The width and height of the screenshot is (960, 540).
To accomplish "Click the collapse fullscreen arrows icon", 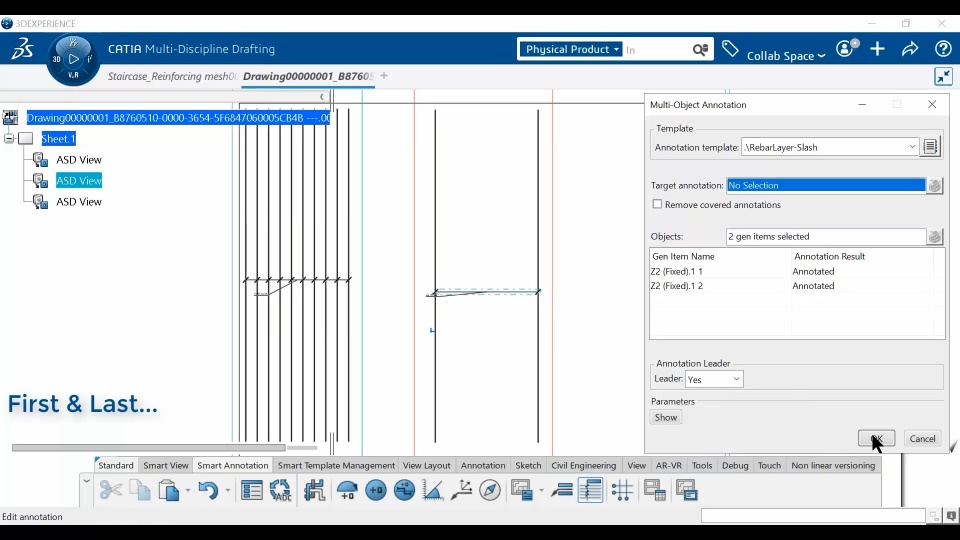I will pyautogui.click(x=943, y=77).
